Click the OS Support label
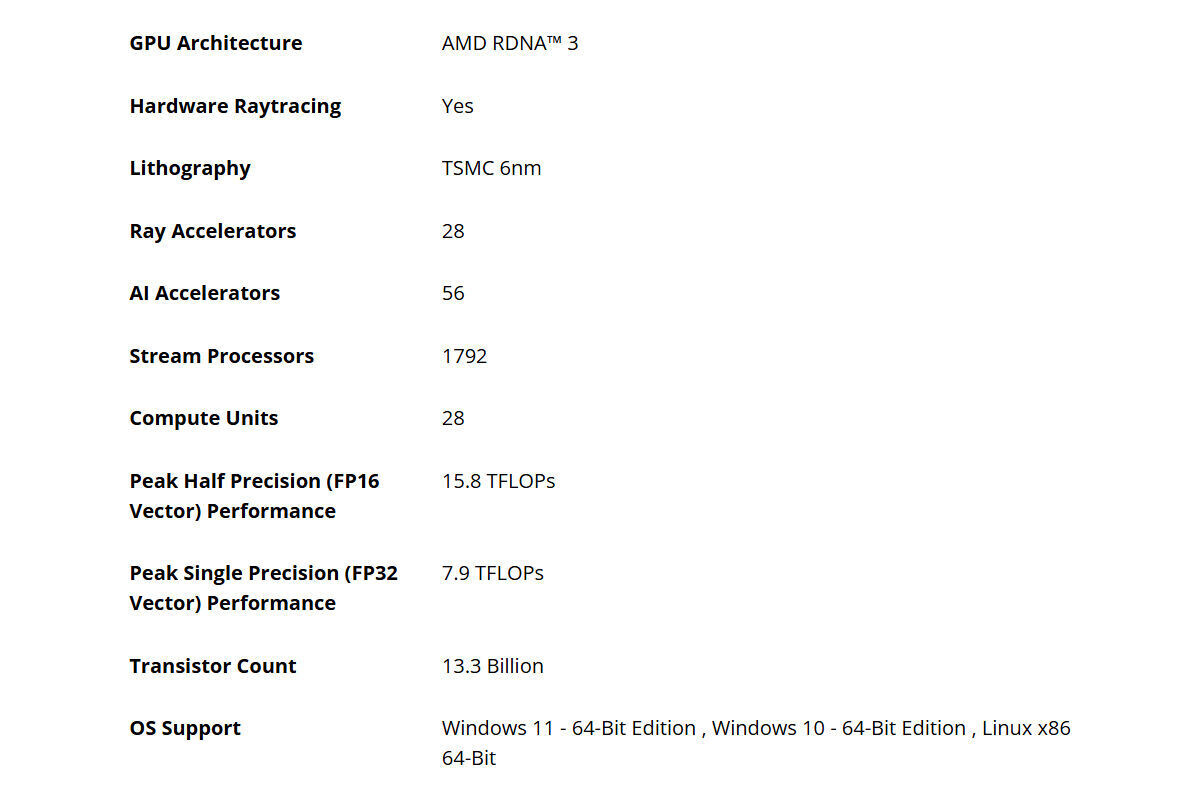 click(x=185, y=728)
